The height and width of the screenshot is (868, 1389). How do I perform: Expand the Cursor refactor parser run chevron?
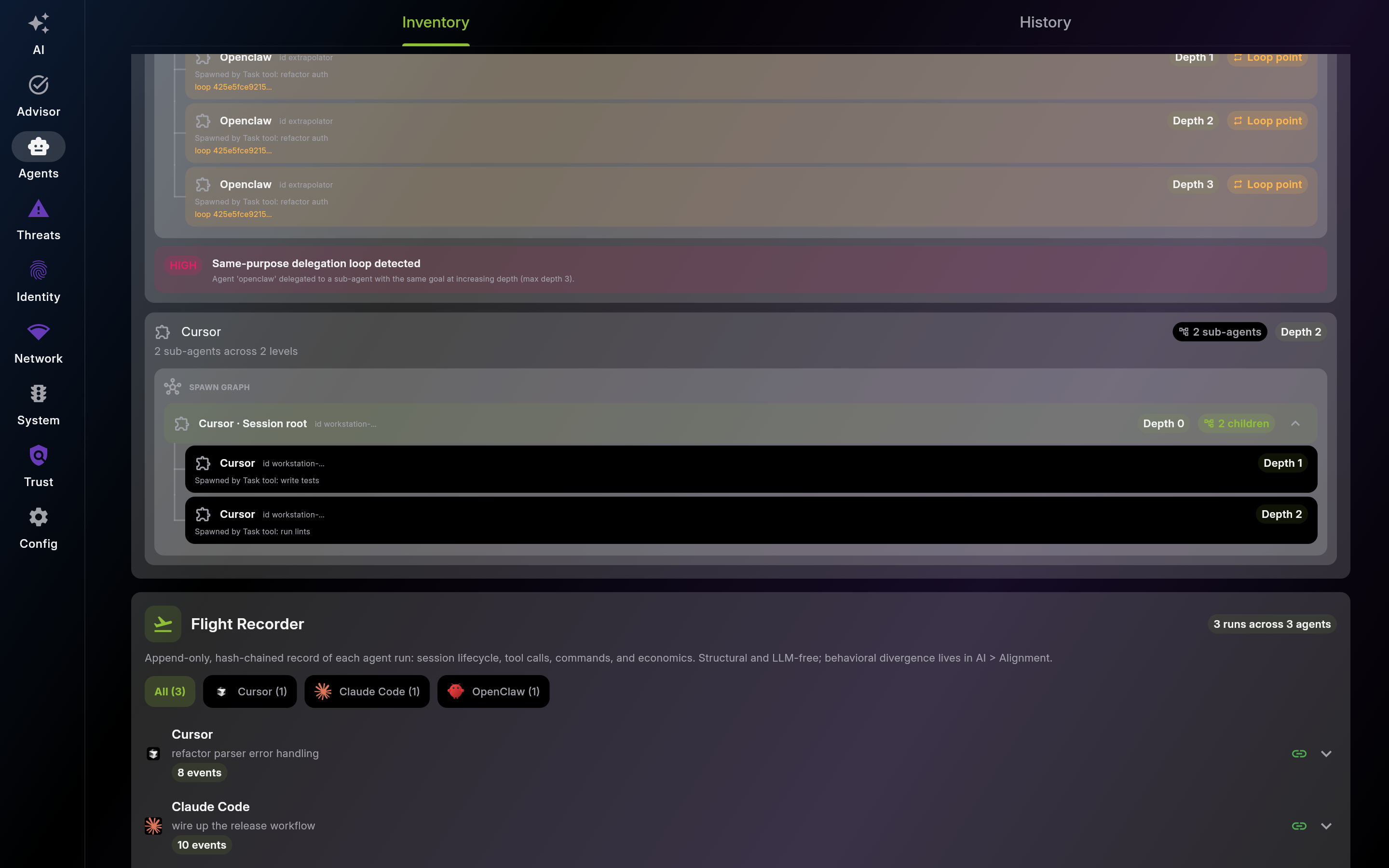(1326, 754)
